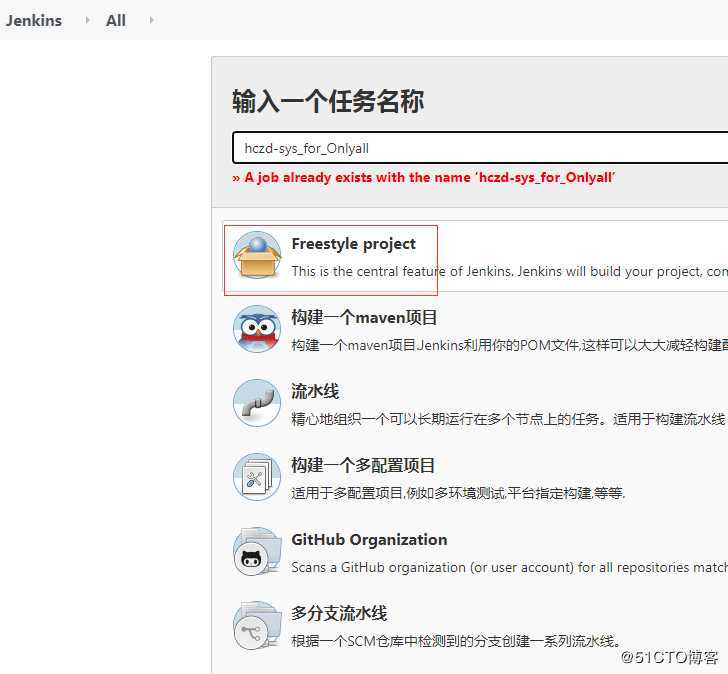Open the All breadcrumb link

point(116,20)
